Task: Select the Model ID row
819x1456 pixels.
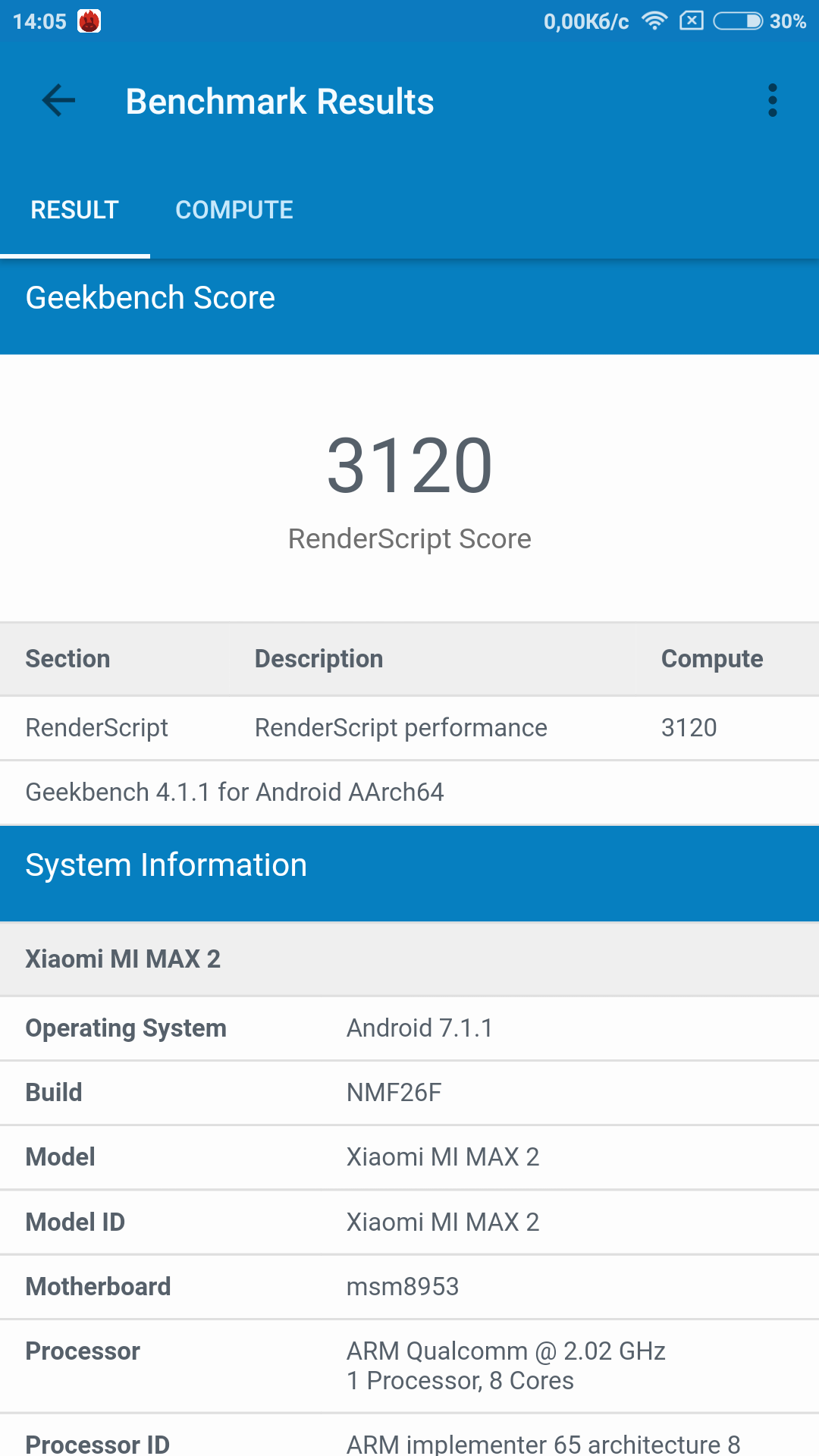Action: [409, 1222]
